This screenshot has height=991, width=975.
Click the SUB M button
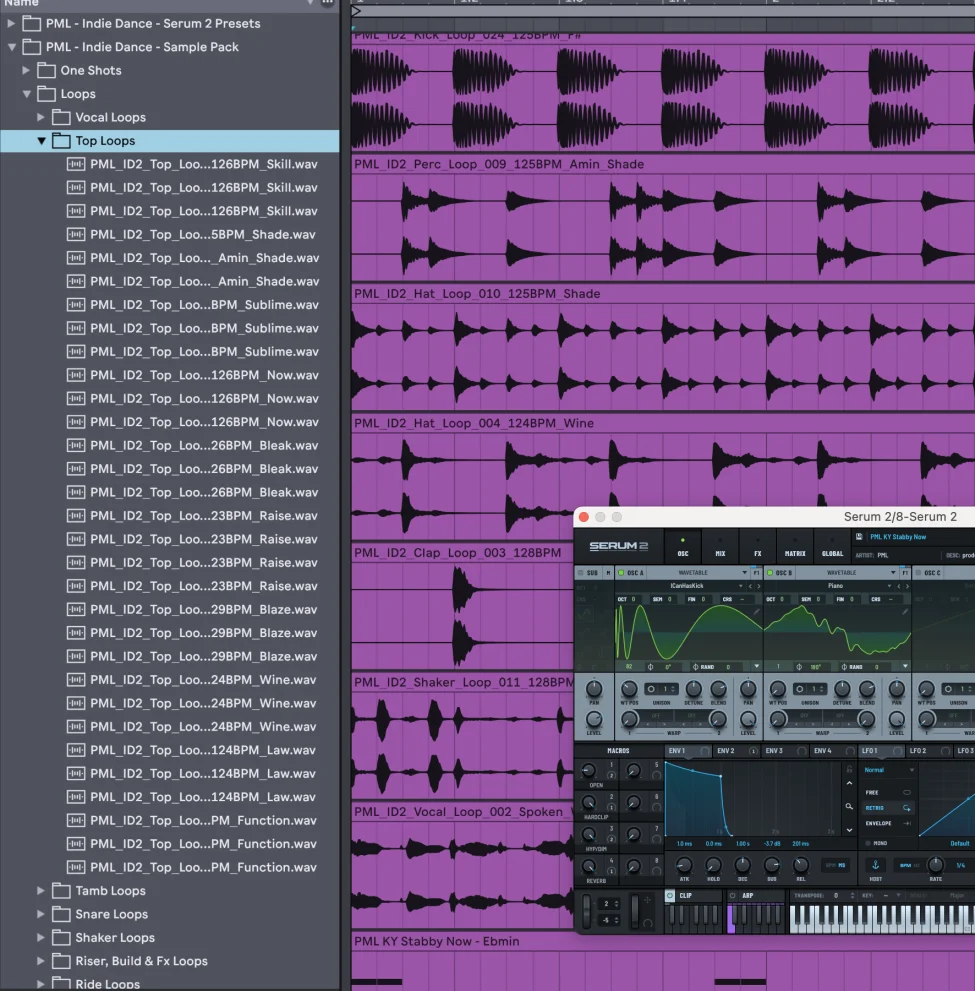click(x=608, y=573)
